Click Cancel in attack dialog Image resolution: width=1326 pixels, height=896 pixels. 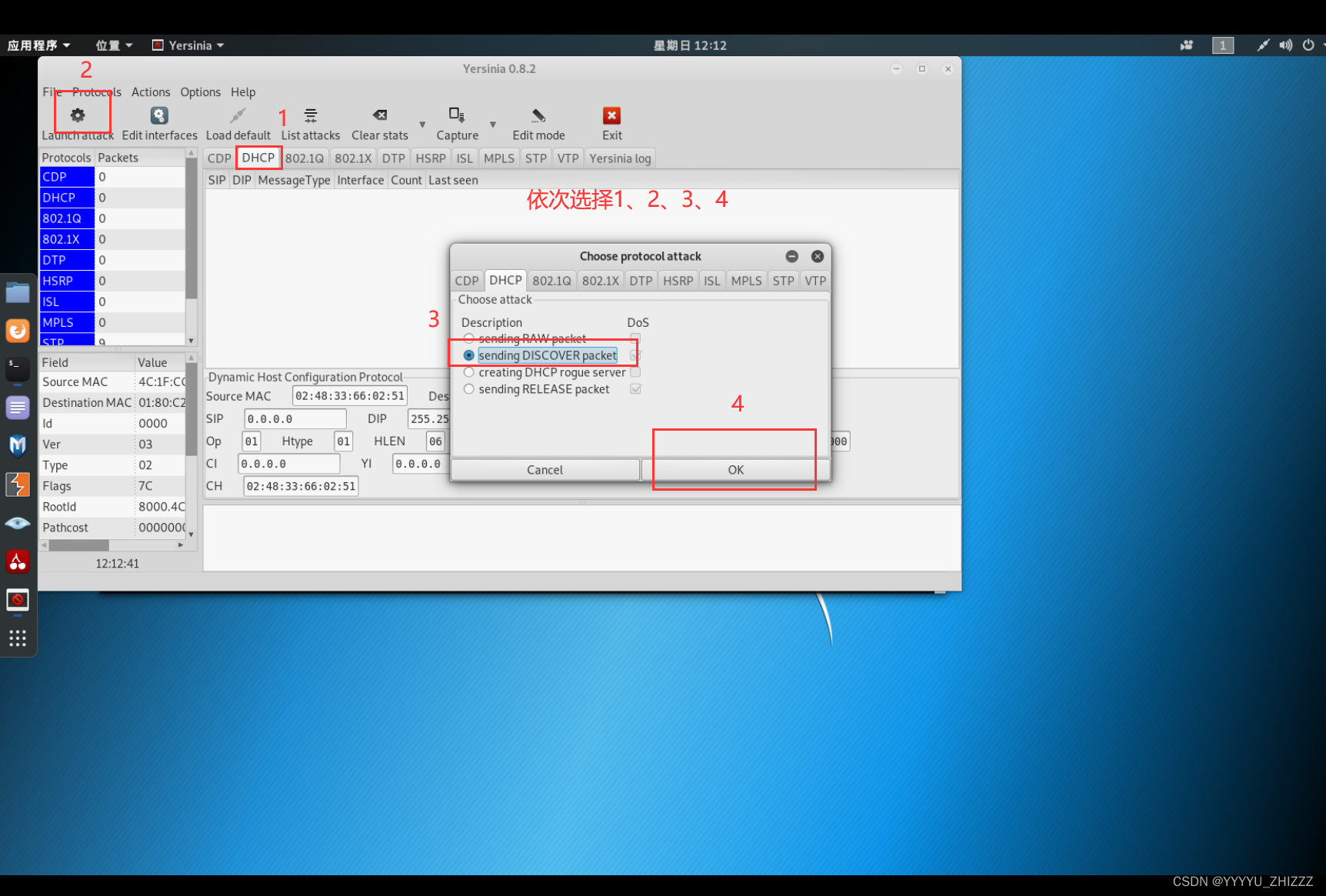pos(545,470)
